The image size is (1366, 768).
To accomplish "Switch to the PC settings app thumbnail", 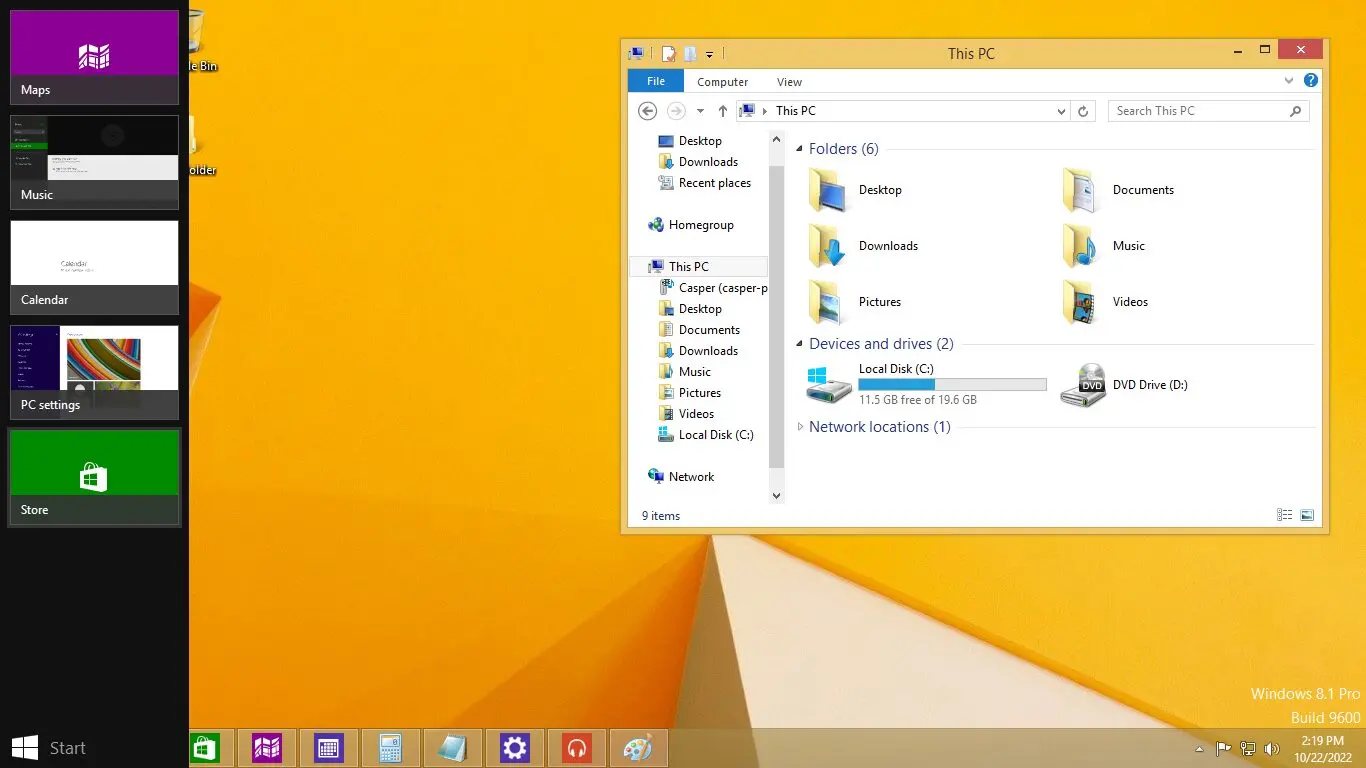I will point(94,372).
